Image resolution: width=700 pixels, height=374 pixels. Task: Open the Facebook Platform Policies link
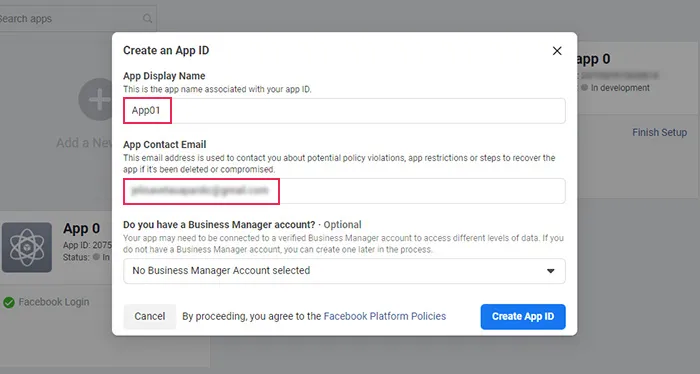(384, 316)
